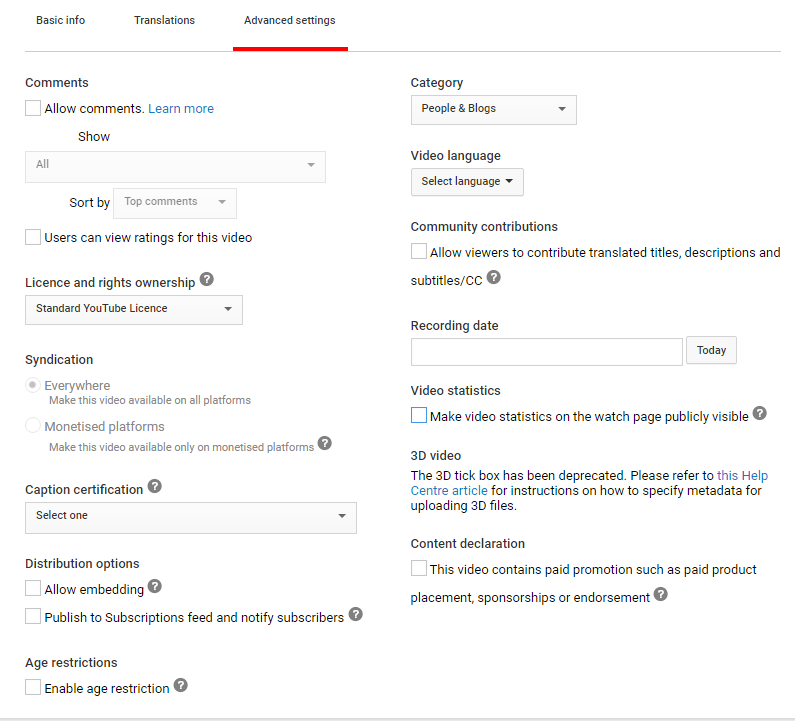The image size is (795, 721).
Task: Click the "Syndication" heading
Action: coord(59,360)
